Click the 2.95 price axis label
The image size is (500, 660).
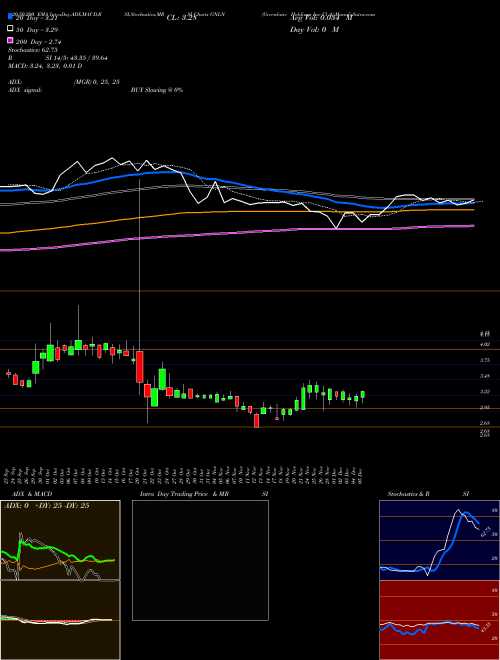click(x=484, y=407)
